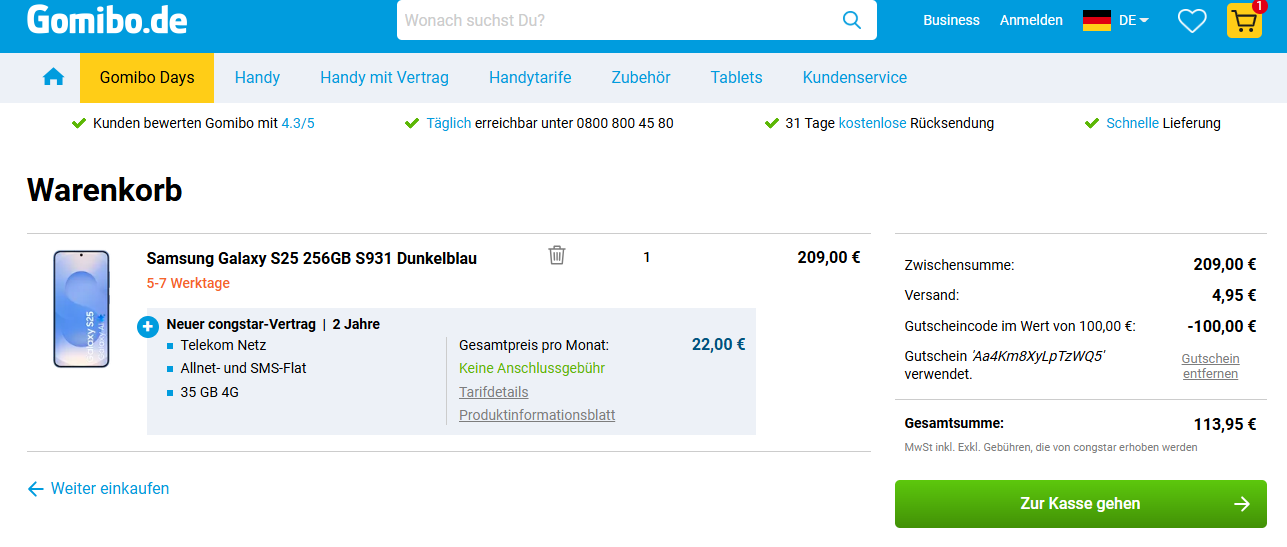Viewport: 1287px width, 547px height.
Task: Open the Produktinformationsblatt link
Action: click(537, 415)
